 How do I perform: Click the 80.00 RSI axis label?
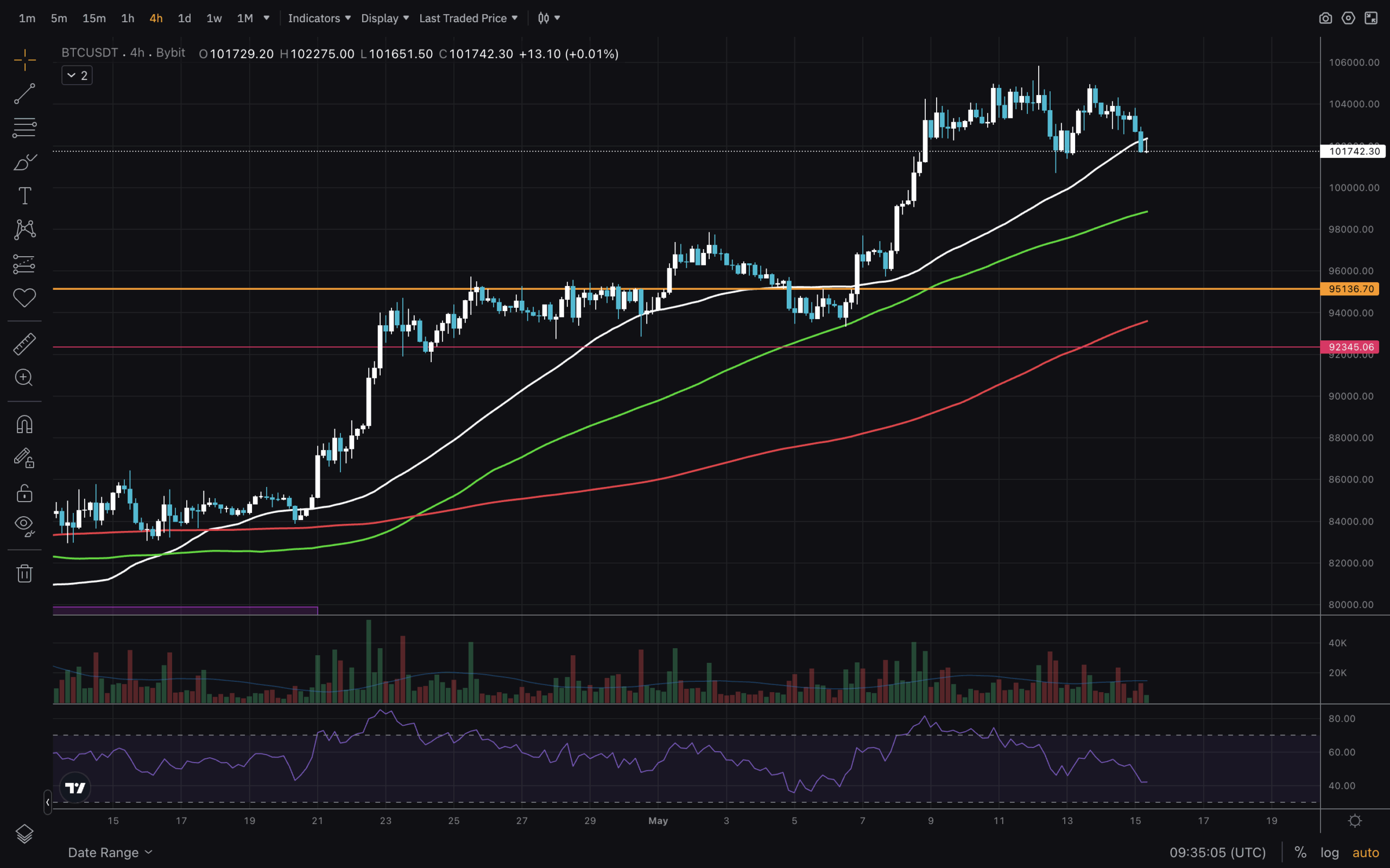1342,719
